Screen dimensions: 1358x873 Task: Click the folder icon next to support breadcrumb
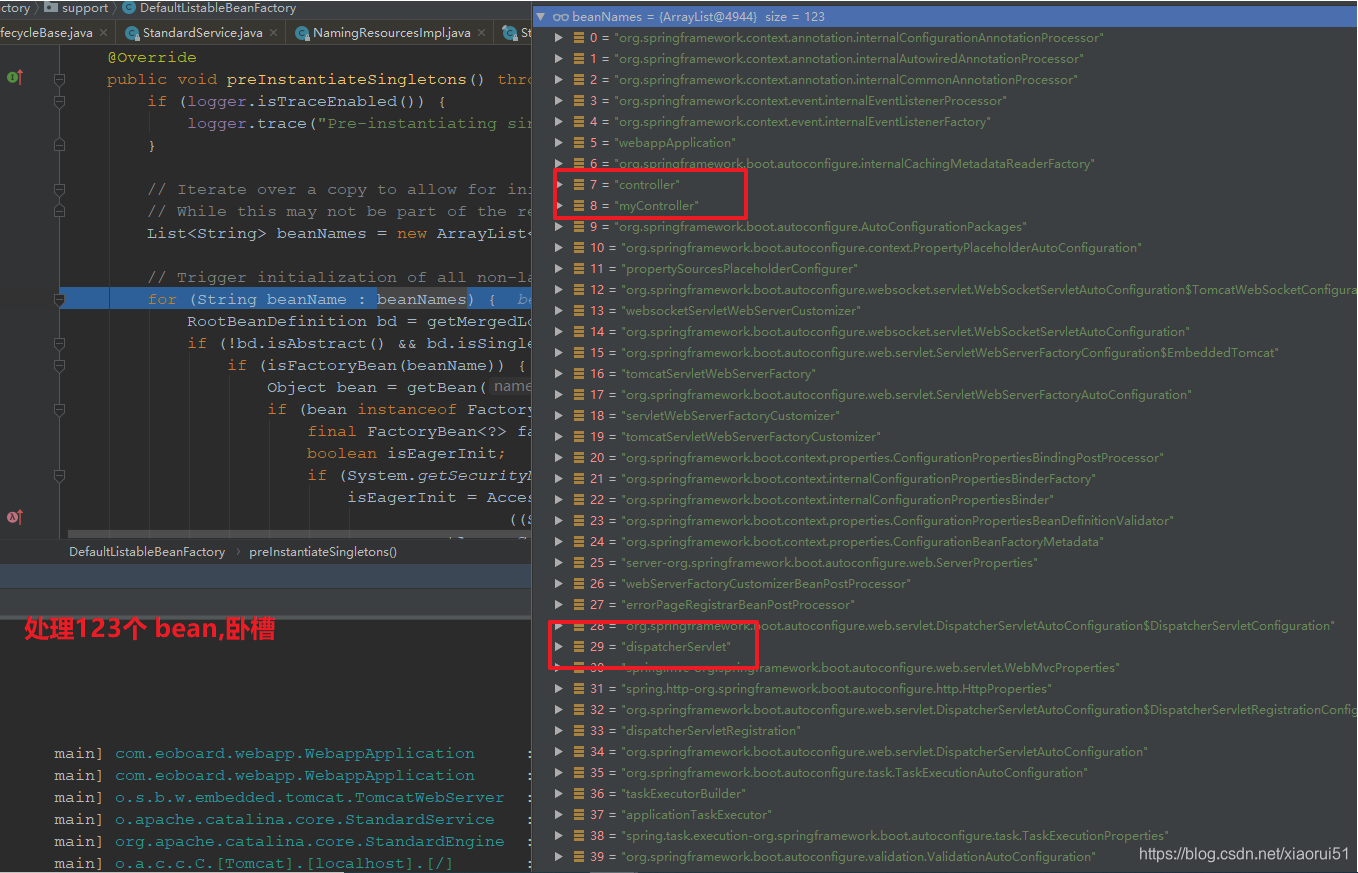(50, 8)
